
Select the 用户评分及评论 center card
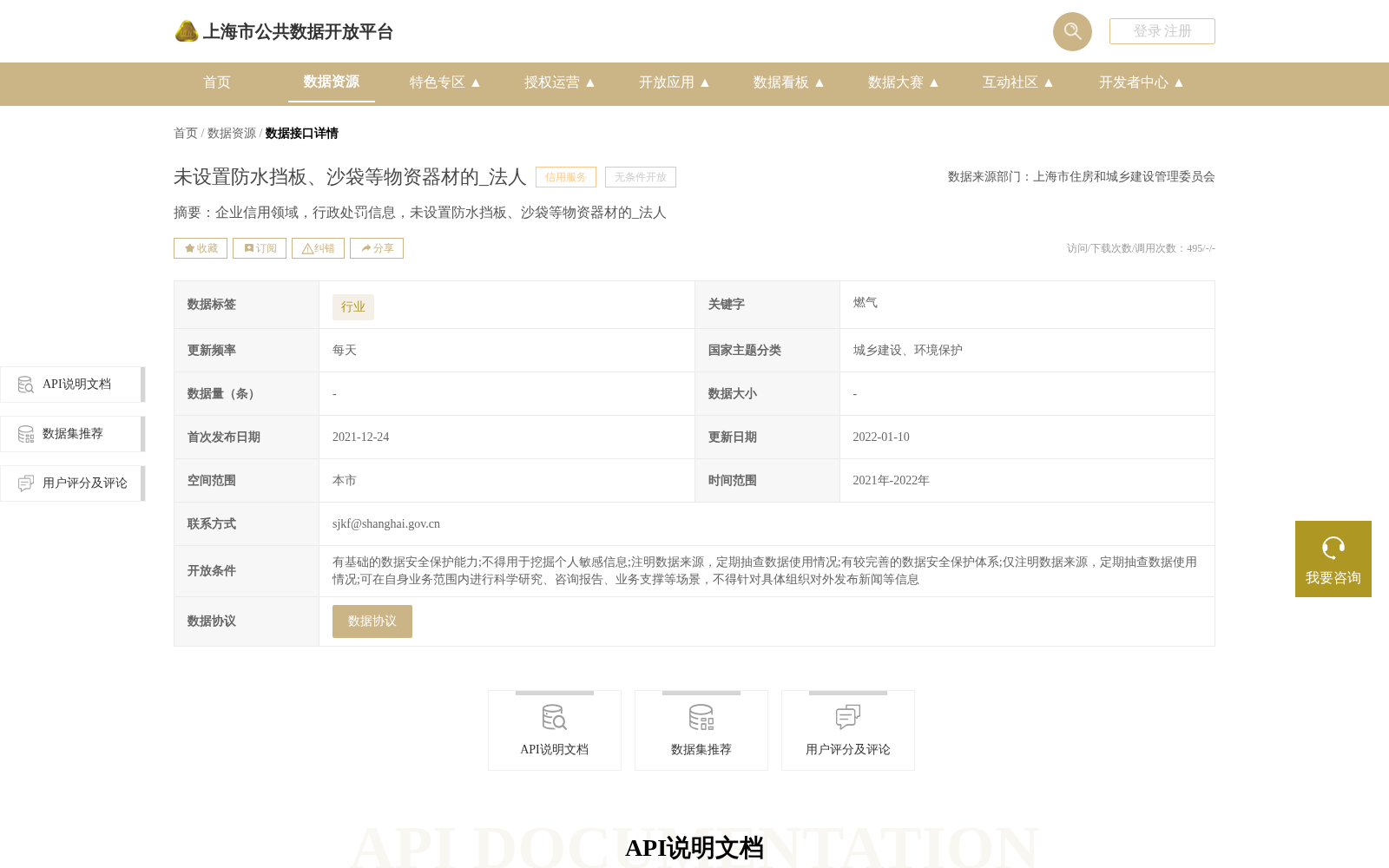coord(848,731)
